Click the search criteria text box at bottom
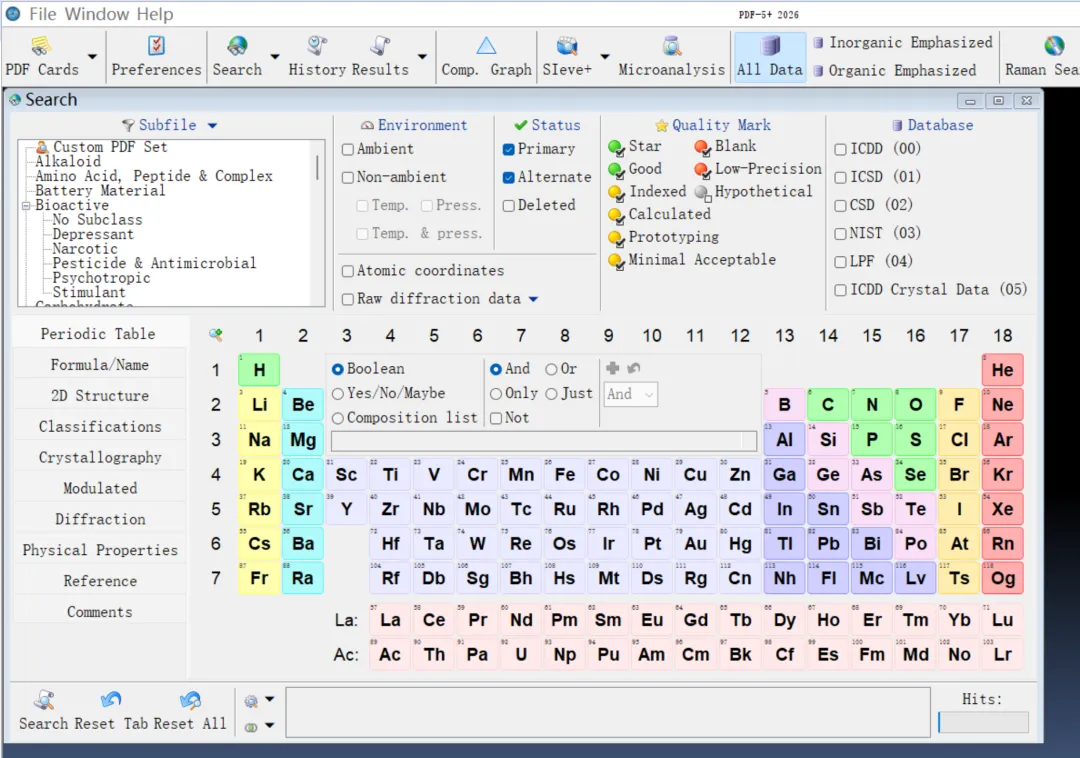Screen dimensions: 1080x758 point(608,712)
